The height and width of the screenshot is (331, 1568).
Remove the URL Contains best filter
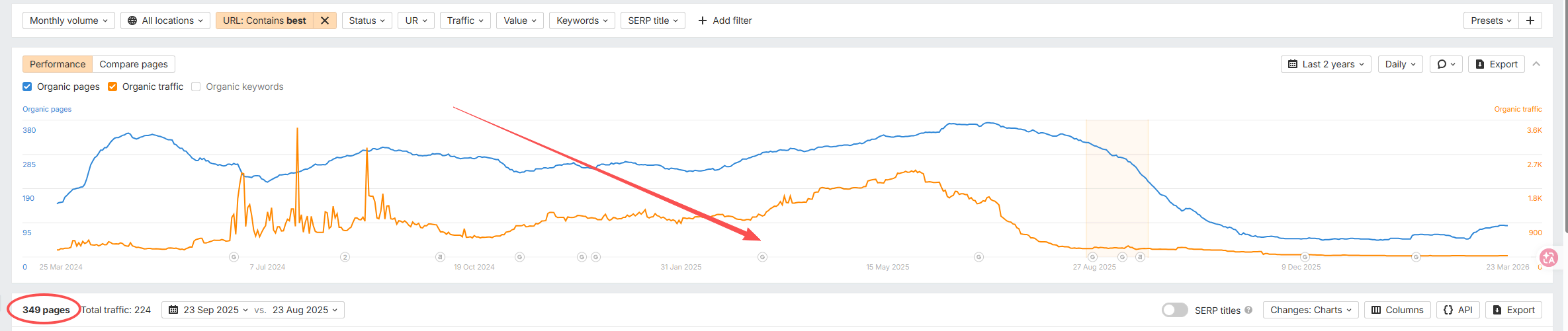325,20
